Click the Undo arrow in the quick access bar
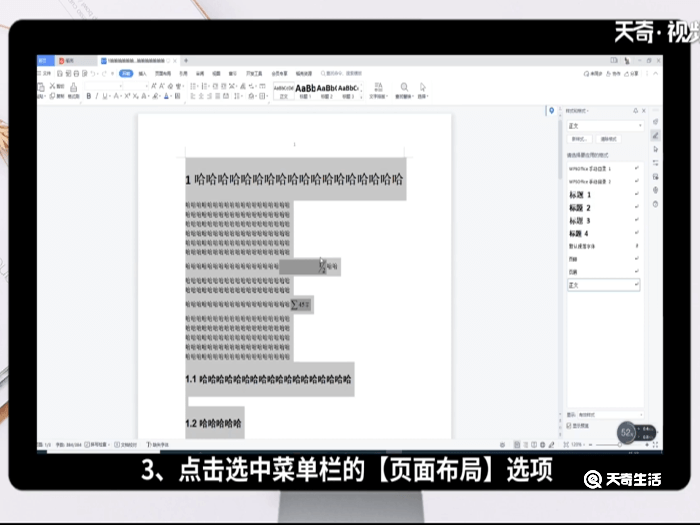 [93, 73]
